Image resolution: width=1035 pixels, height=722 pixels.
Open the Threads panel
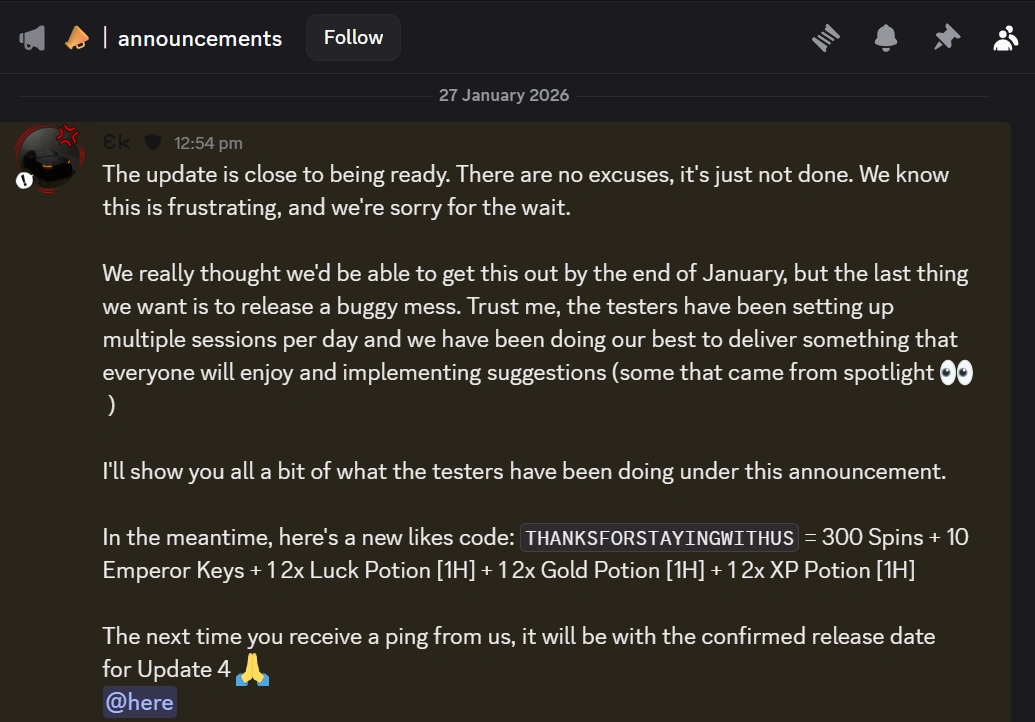coord(825,38)
